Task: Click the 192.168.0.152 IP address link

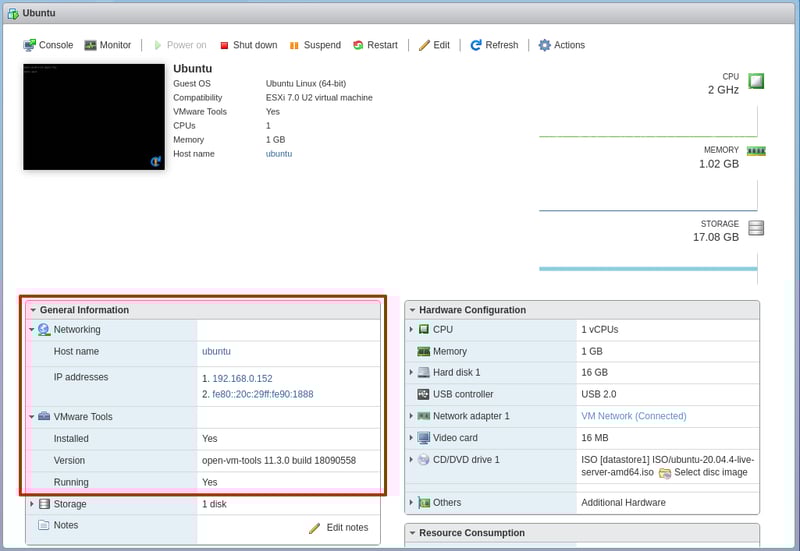Action: pyautogui.click(x=241, y=379)
